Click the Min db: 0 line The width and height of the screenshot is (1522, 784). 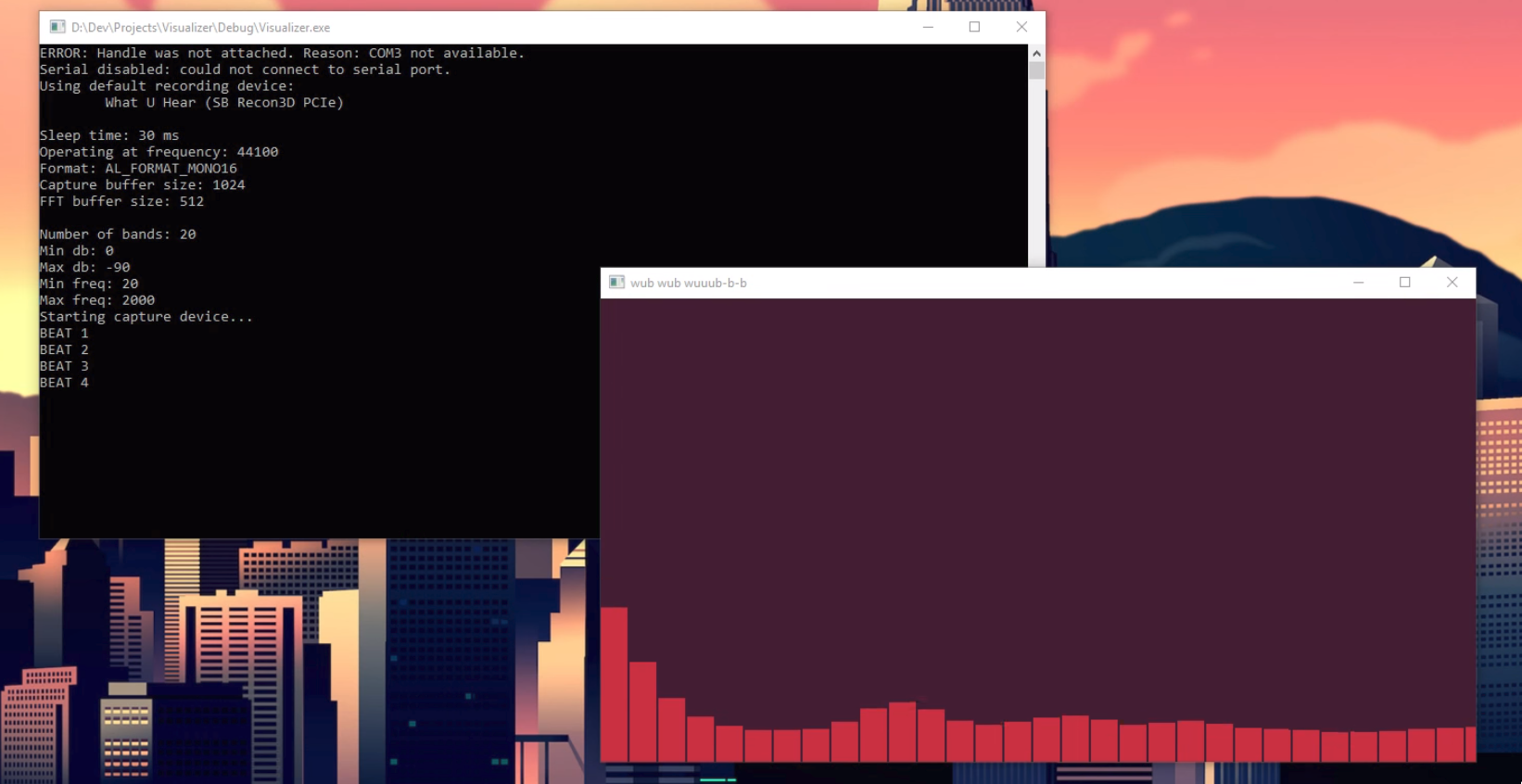click(77, 251)
